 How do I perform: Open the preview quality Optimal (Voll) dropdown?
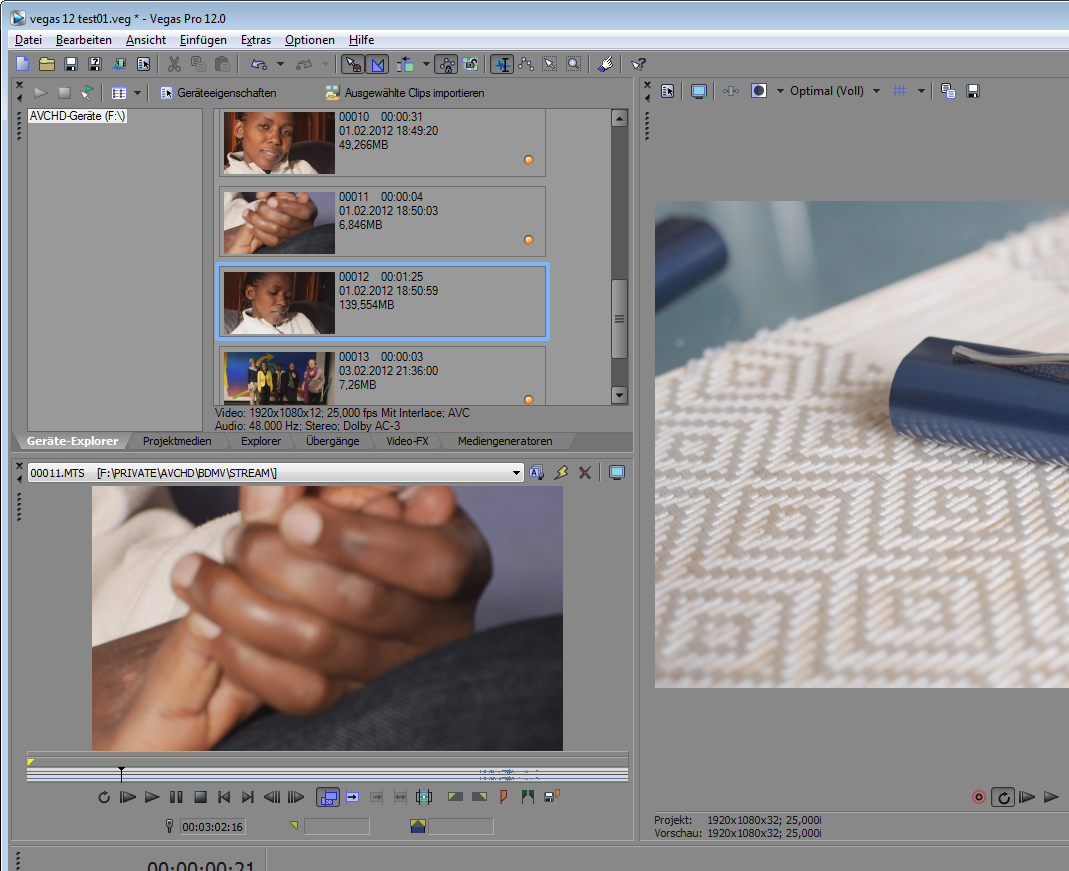coord(876,91)
